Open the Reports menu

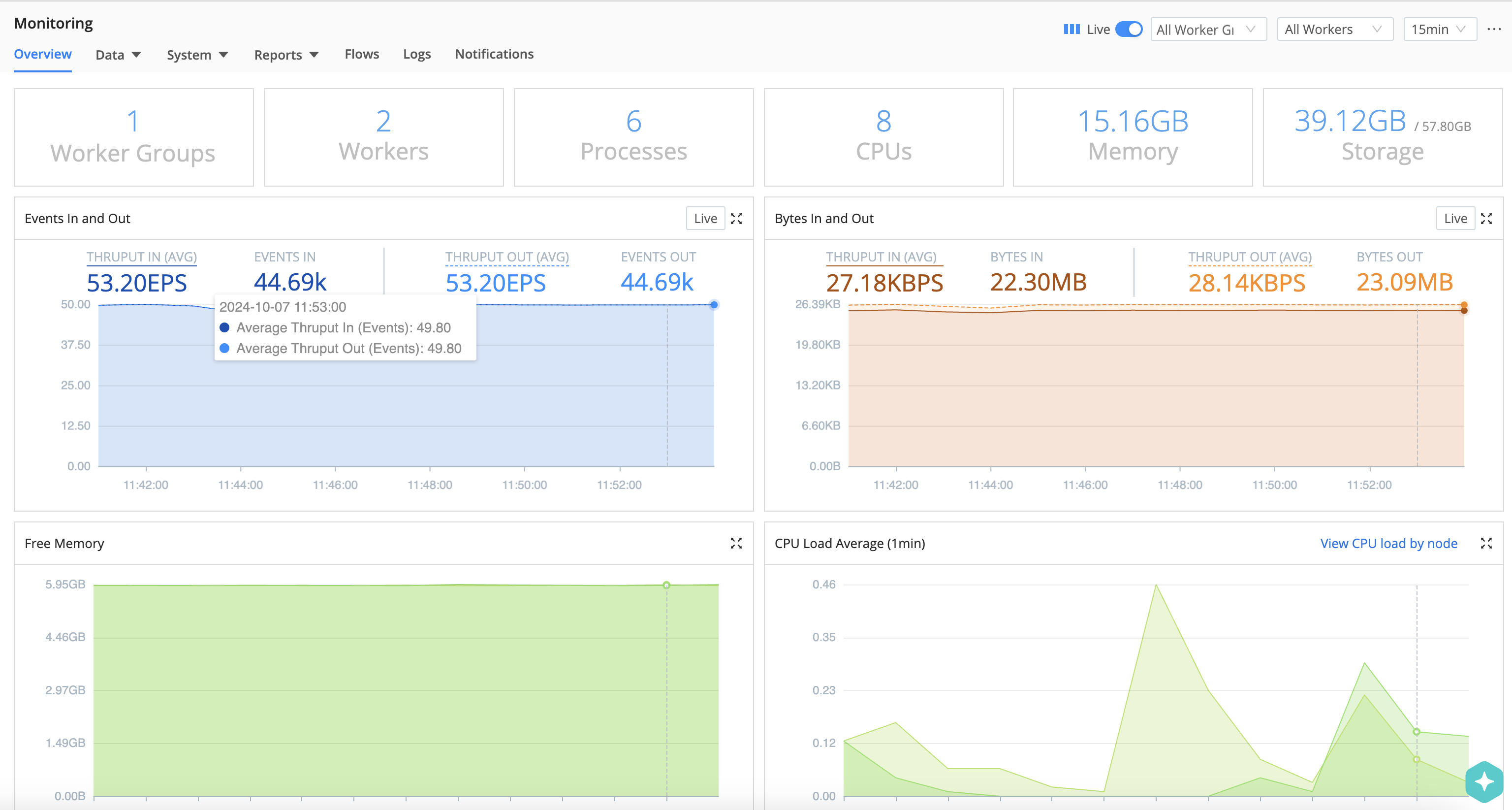[x=286, y=54]
